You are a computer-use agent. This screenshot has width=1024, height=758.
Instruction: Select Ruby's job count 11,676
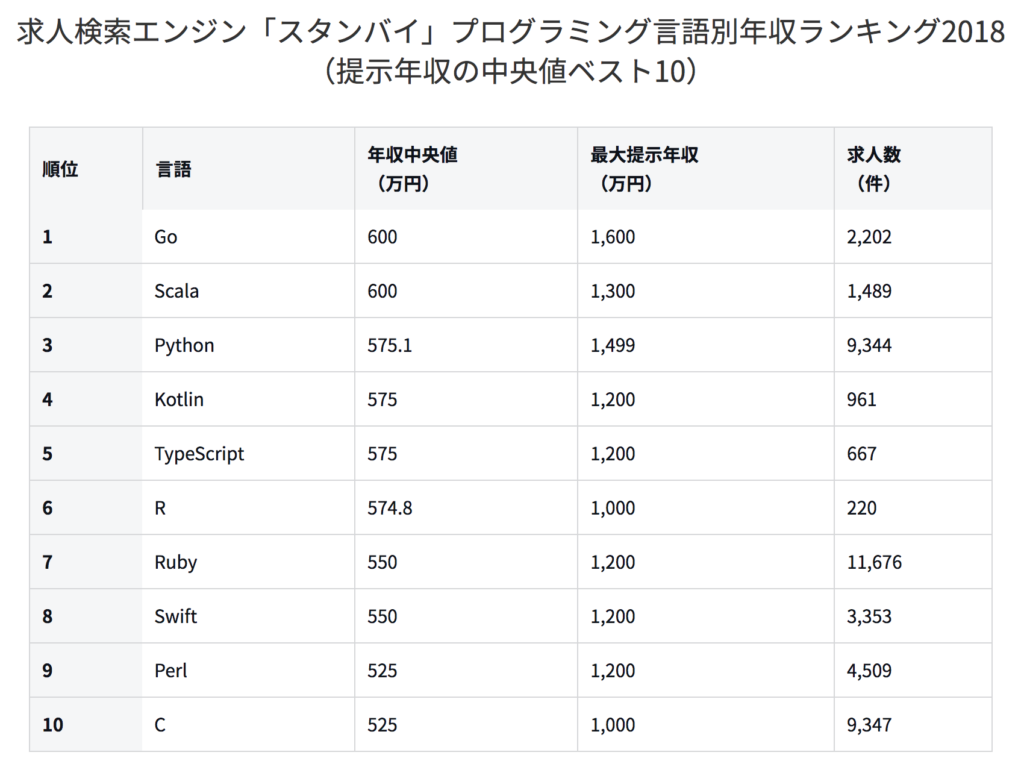(874, 561)
